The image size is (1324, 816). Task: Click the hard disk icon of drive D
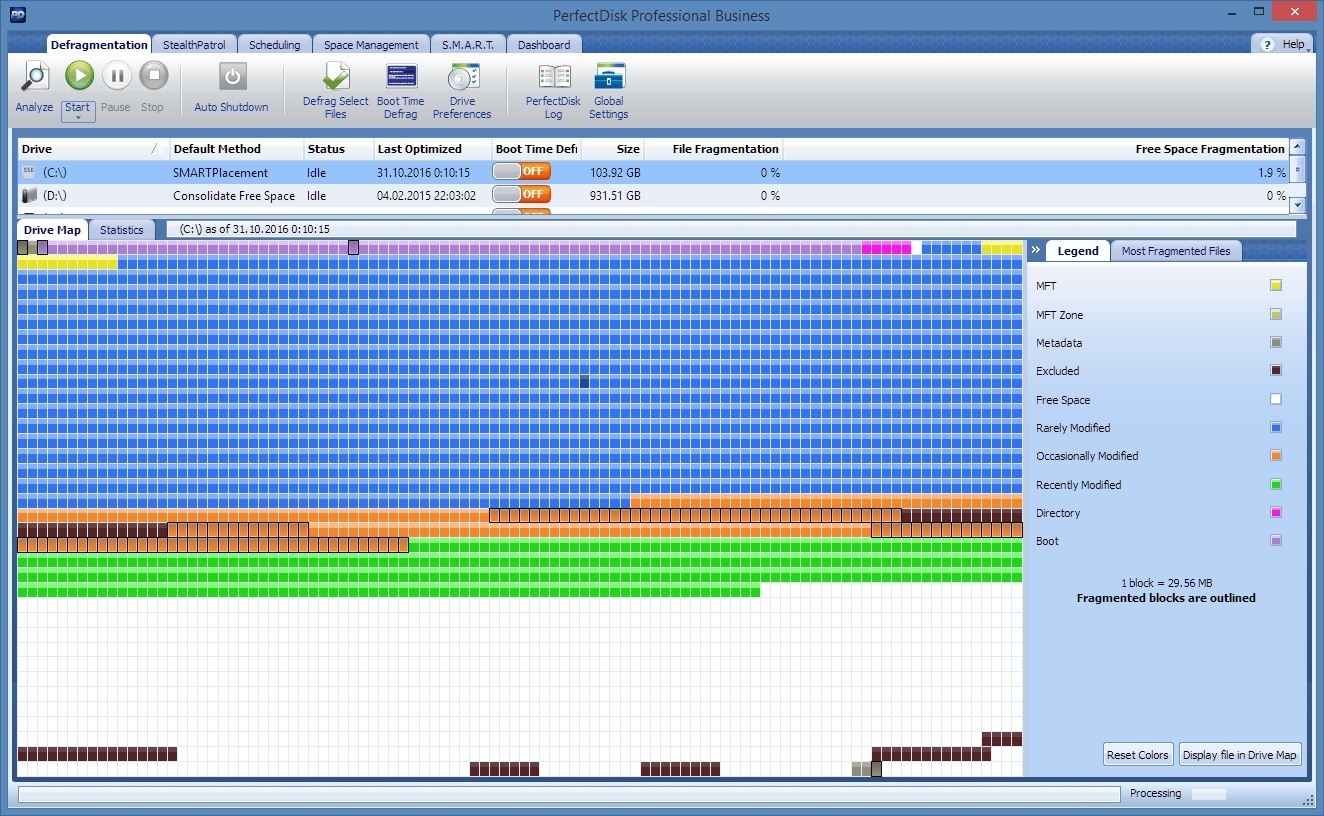(29, 196)
